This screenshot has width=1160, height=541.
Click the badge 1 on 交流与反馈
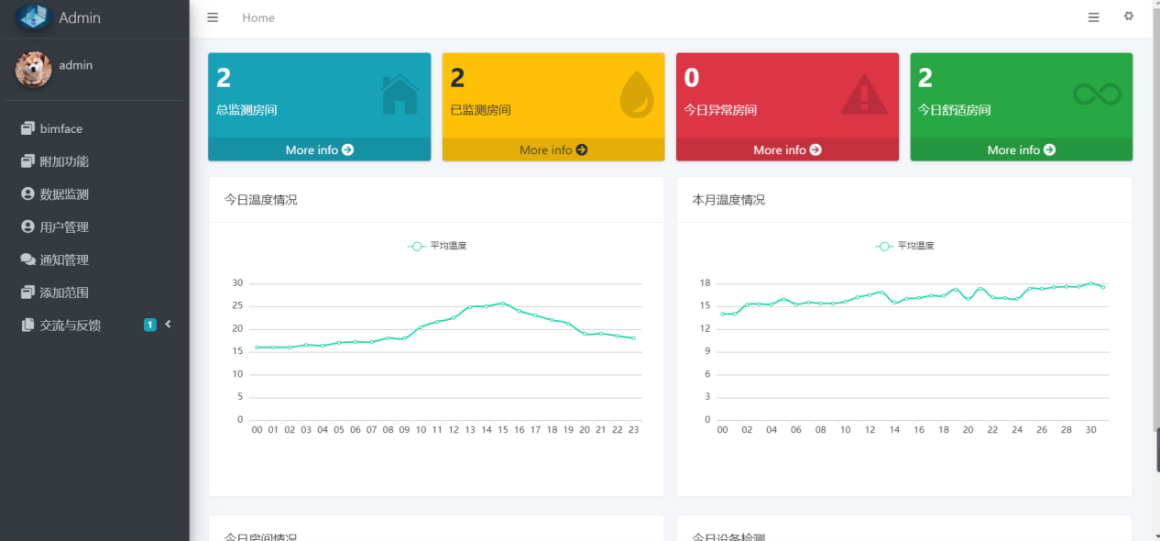click(149, 324)
